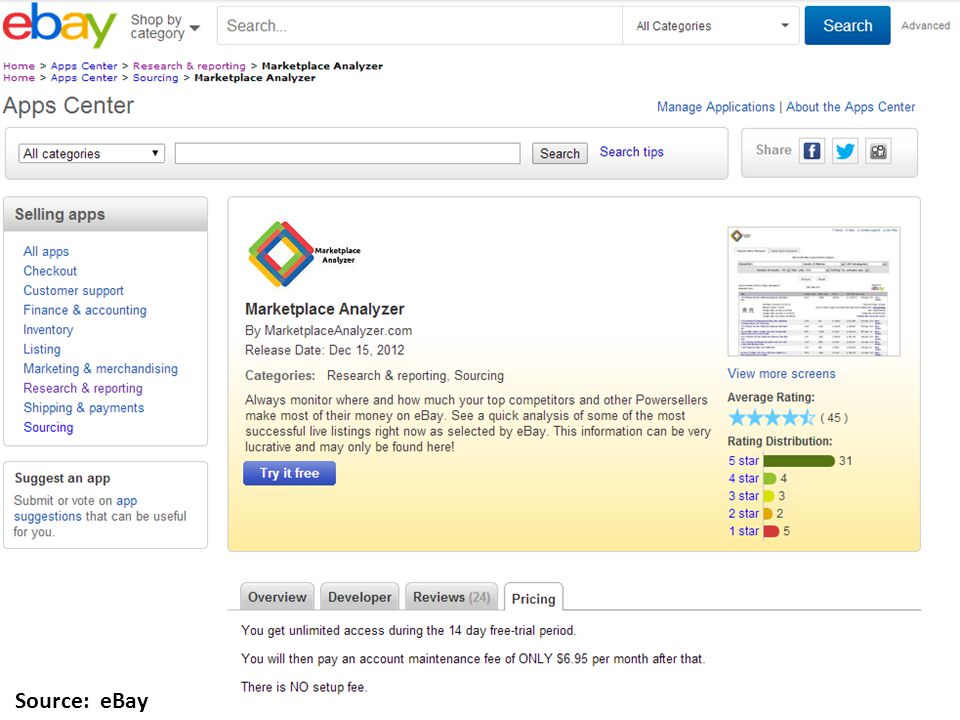Open Search tips link

(631, 152)
